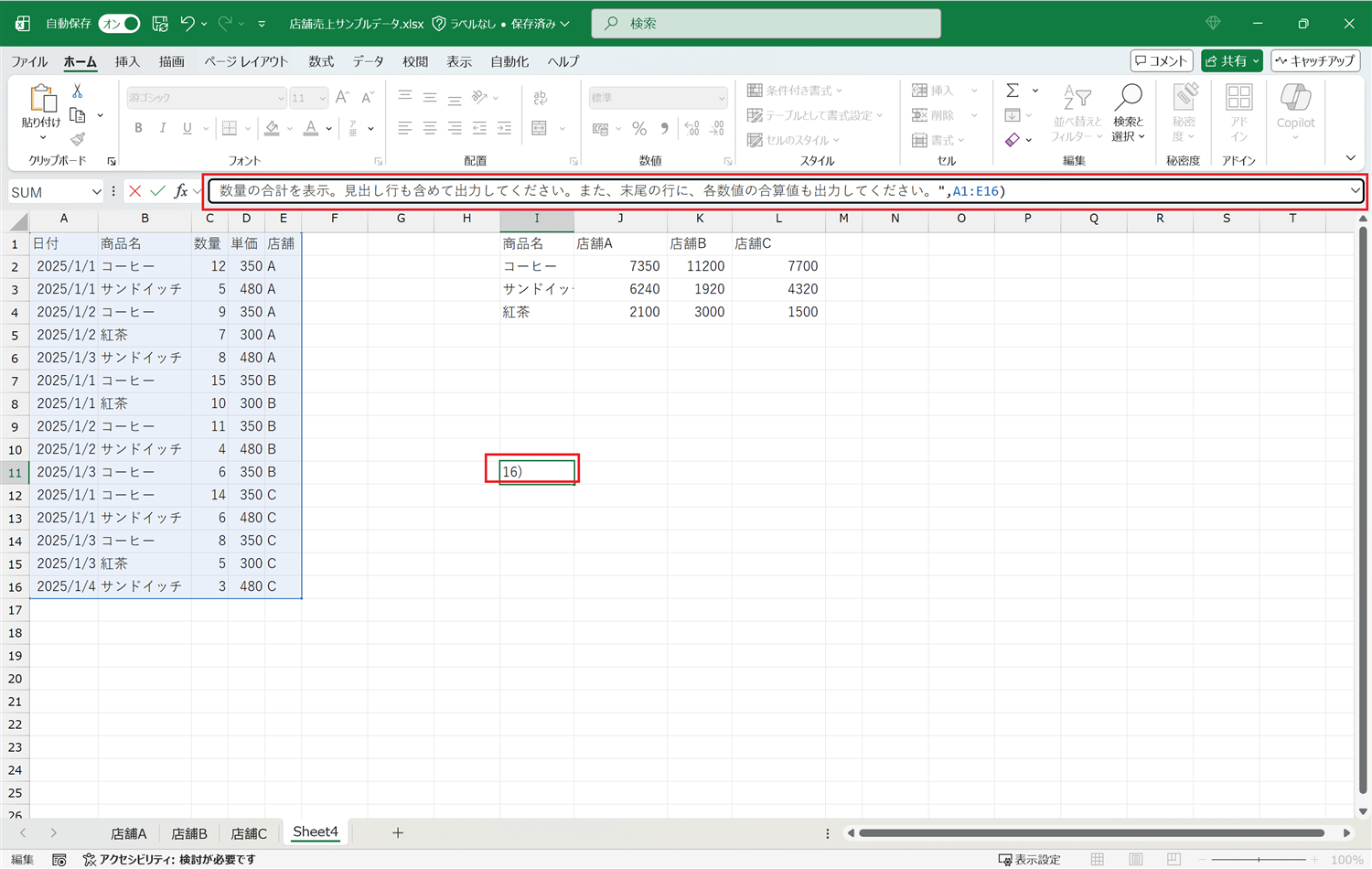Image resolution: width=1372 pixels, height=869 pixels.
Task: Expand the formula bar with chevron
Action: point(1355,191)
